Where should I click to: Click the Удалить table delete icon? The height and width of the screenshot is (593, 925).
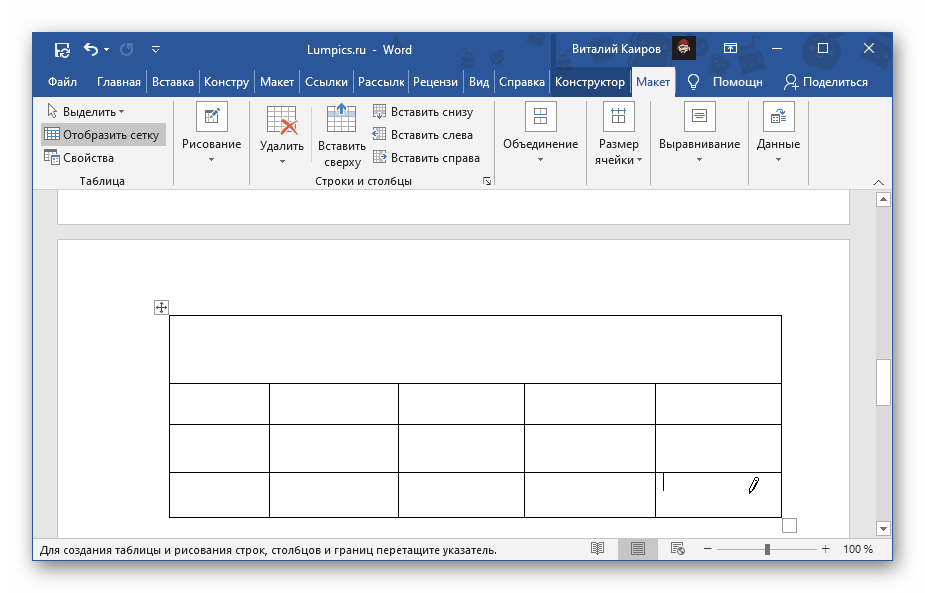pos(281,120)
